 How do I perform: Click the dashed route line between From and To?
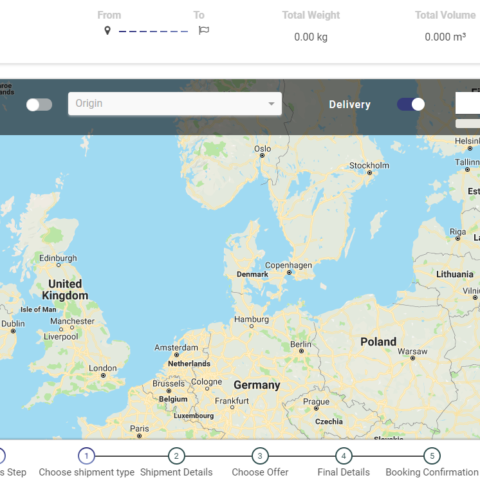153,31
